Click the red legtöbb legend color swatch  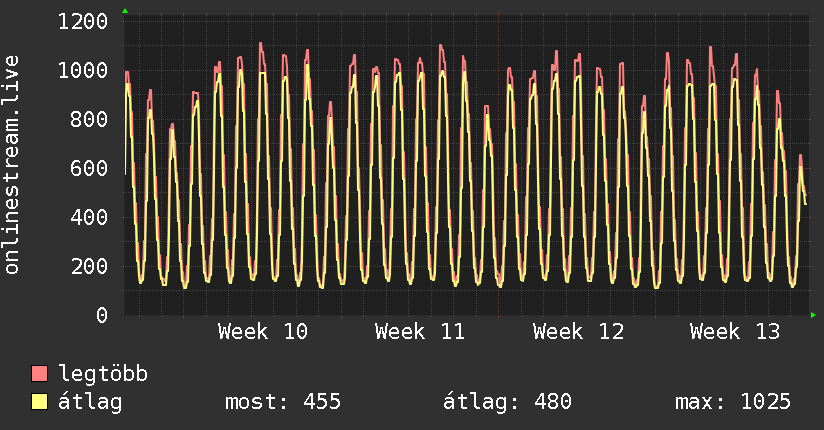39,375
